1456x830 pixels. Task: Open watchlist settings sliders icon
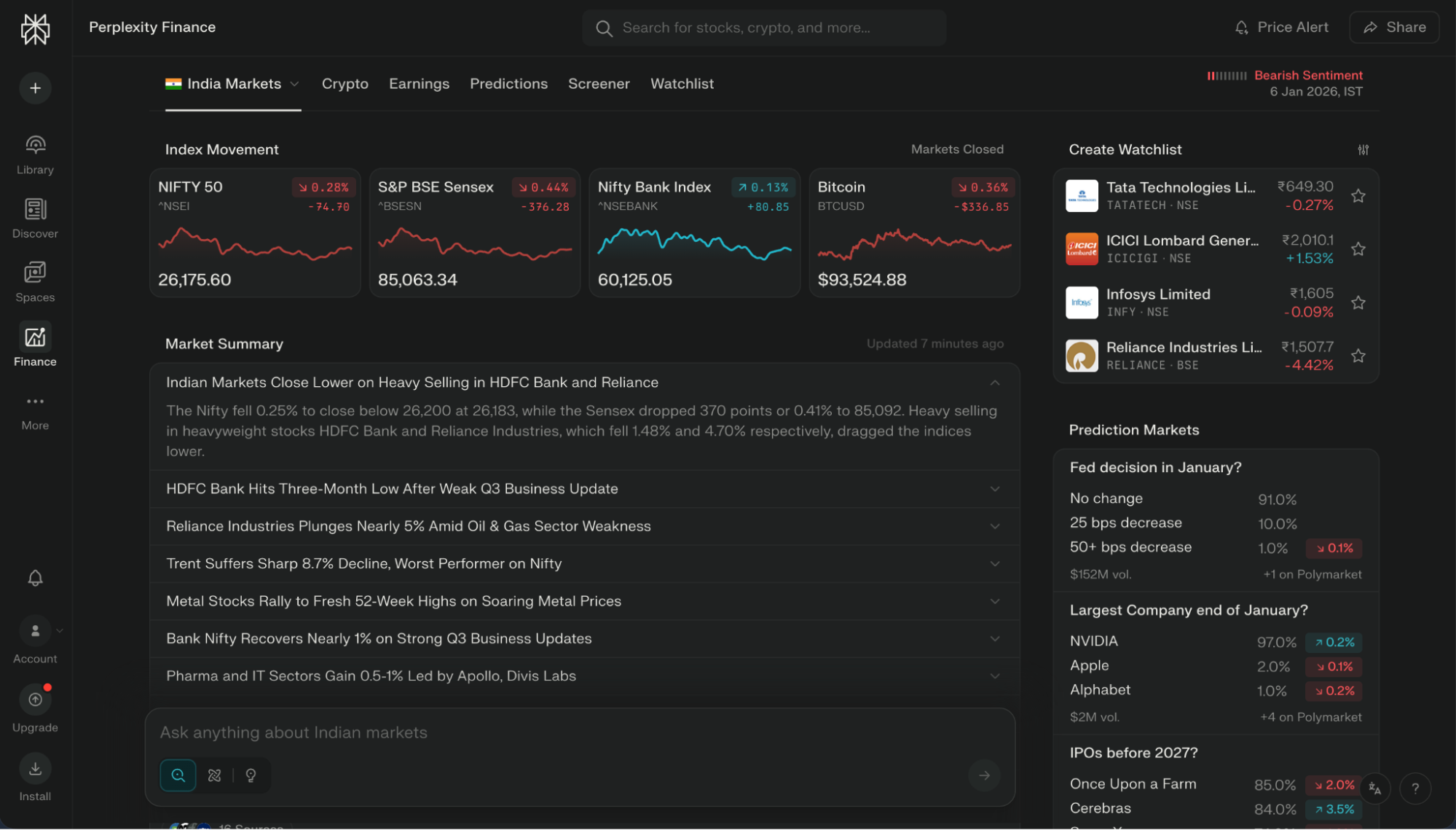tap(1363, 149)
